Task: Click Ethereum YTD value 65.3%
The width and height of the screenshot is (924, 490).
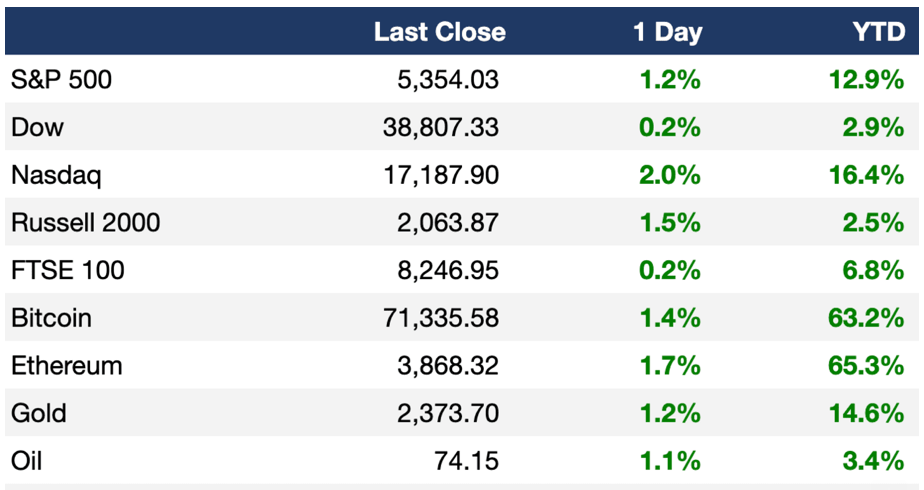Action: pyautogui.click(x=866, y=366)
